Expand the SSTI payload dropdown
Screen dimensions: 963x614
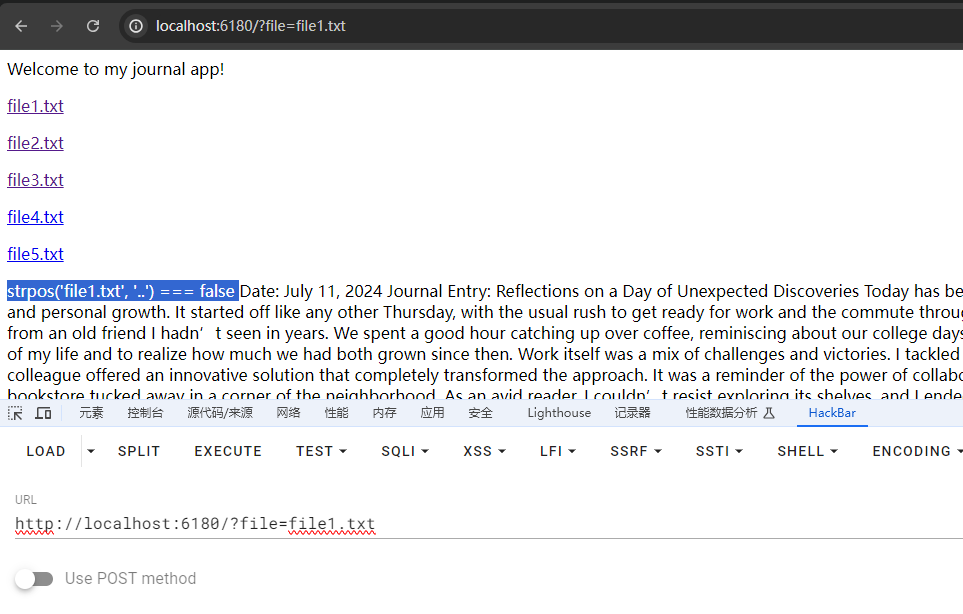719,451
